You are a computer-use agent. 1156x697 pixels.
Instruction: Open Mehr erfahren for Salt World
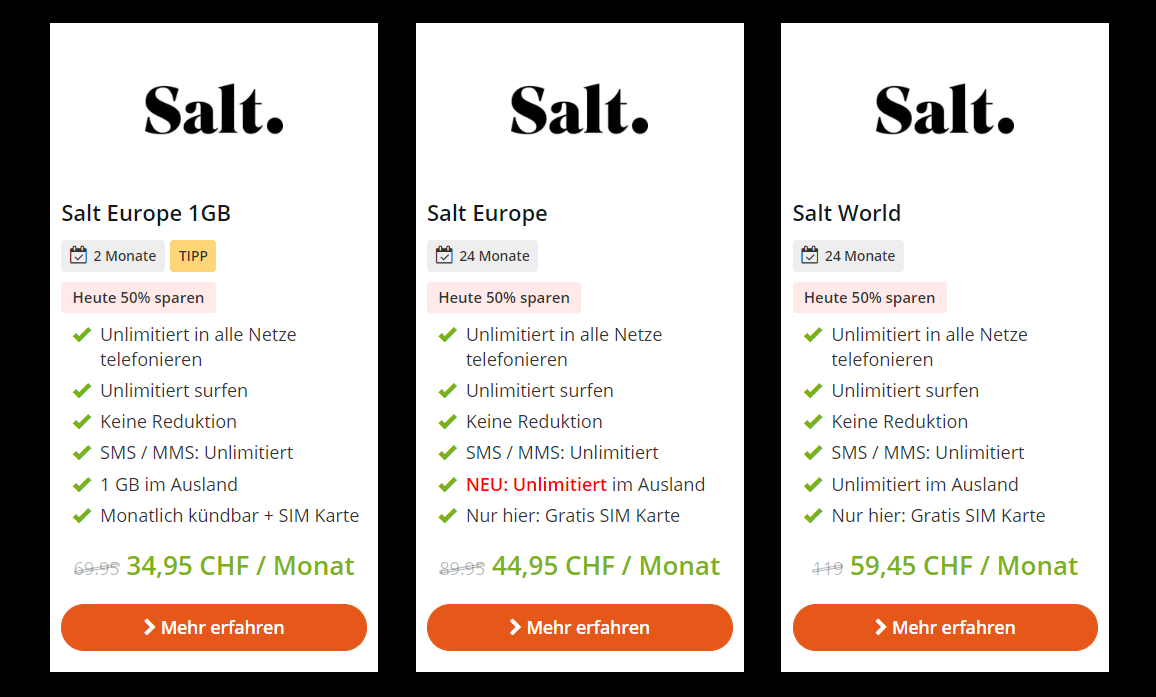[945, 627]
